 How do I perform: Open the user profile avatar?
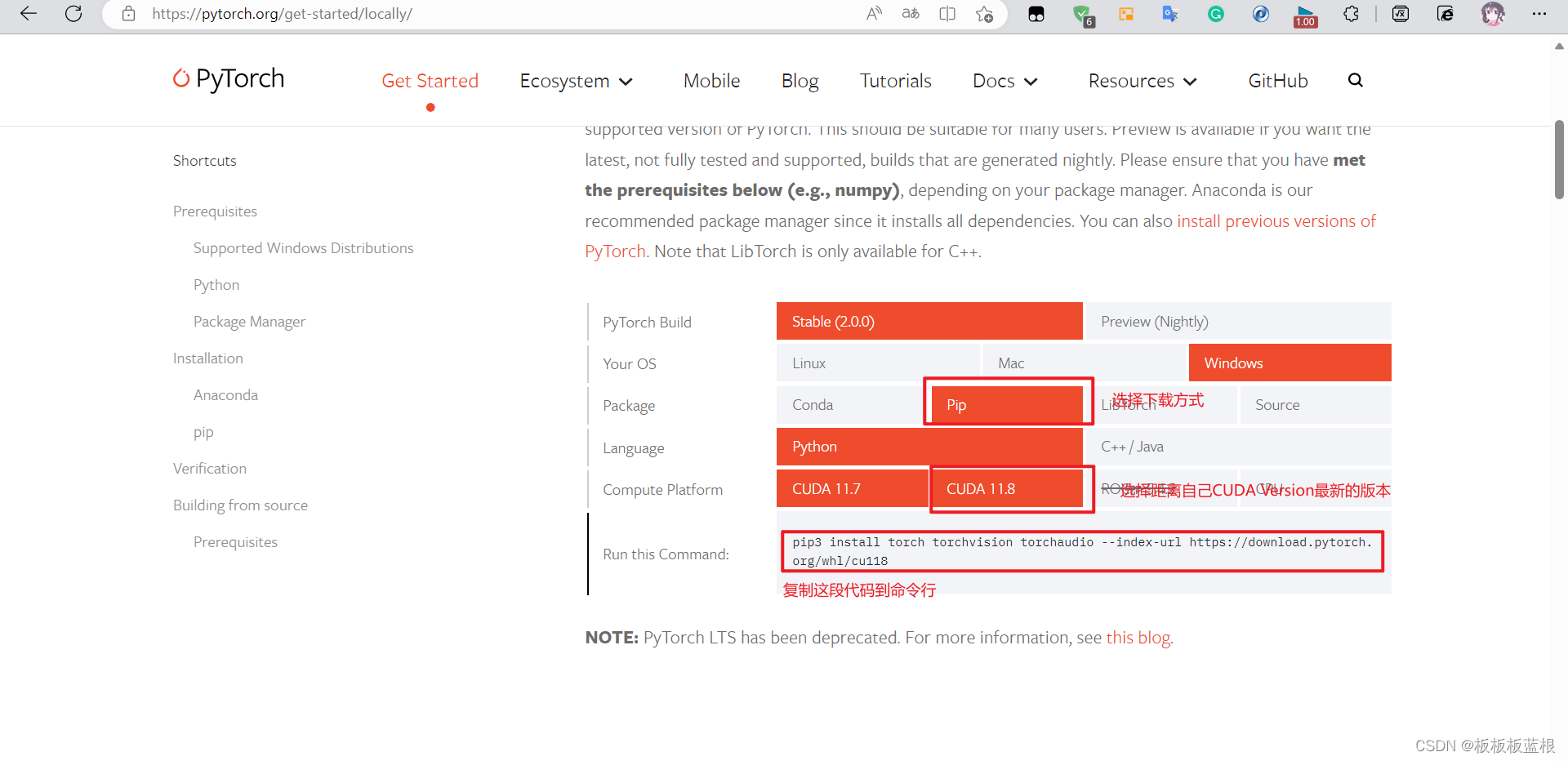(x=1493, y=14)
